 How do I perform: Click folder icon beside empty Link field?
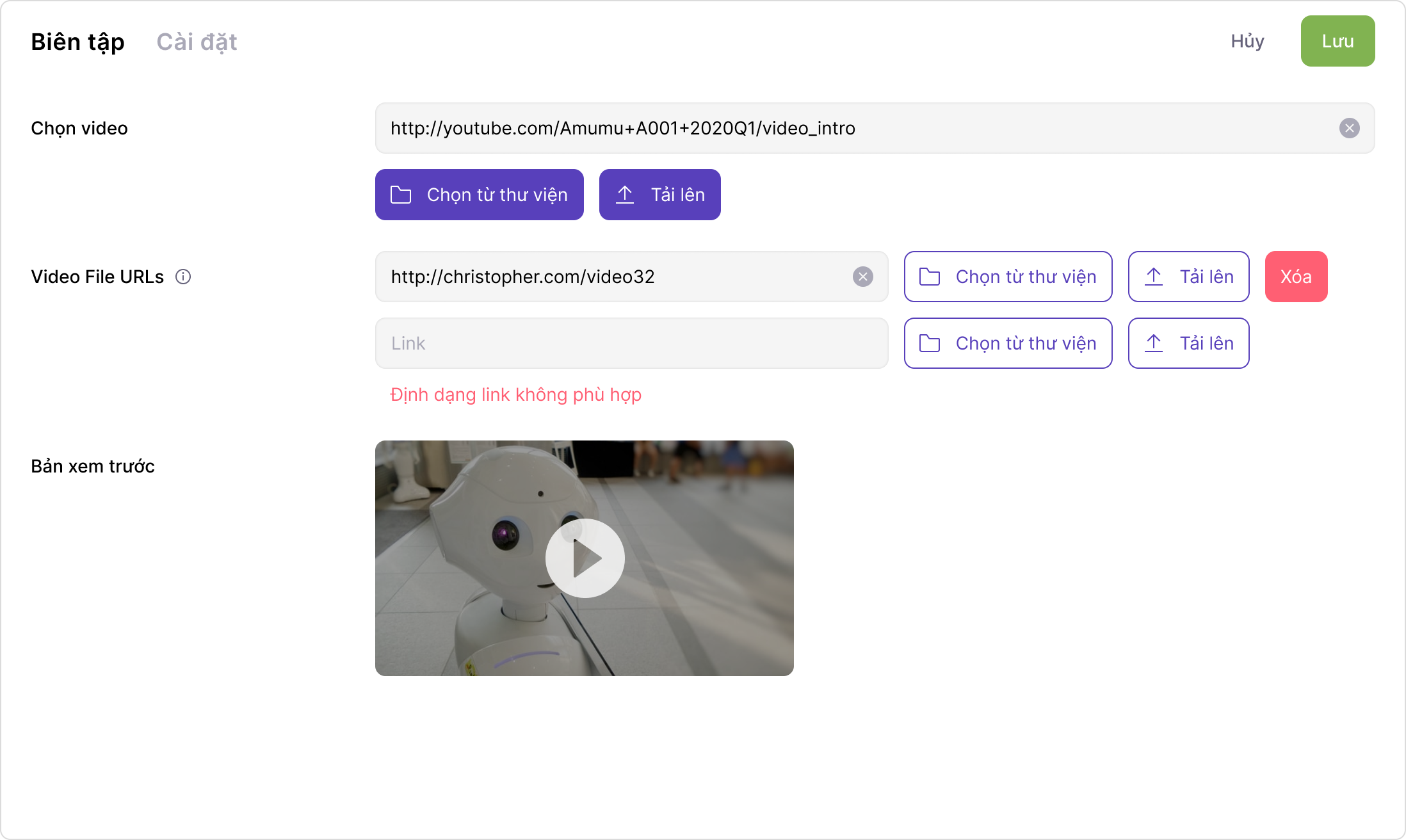click(930, 343)
